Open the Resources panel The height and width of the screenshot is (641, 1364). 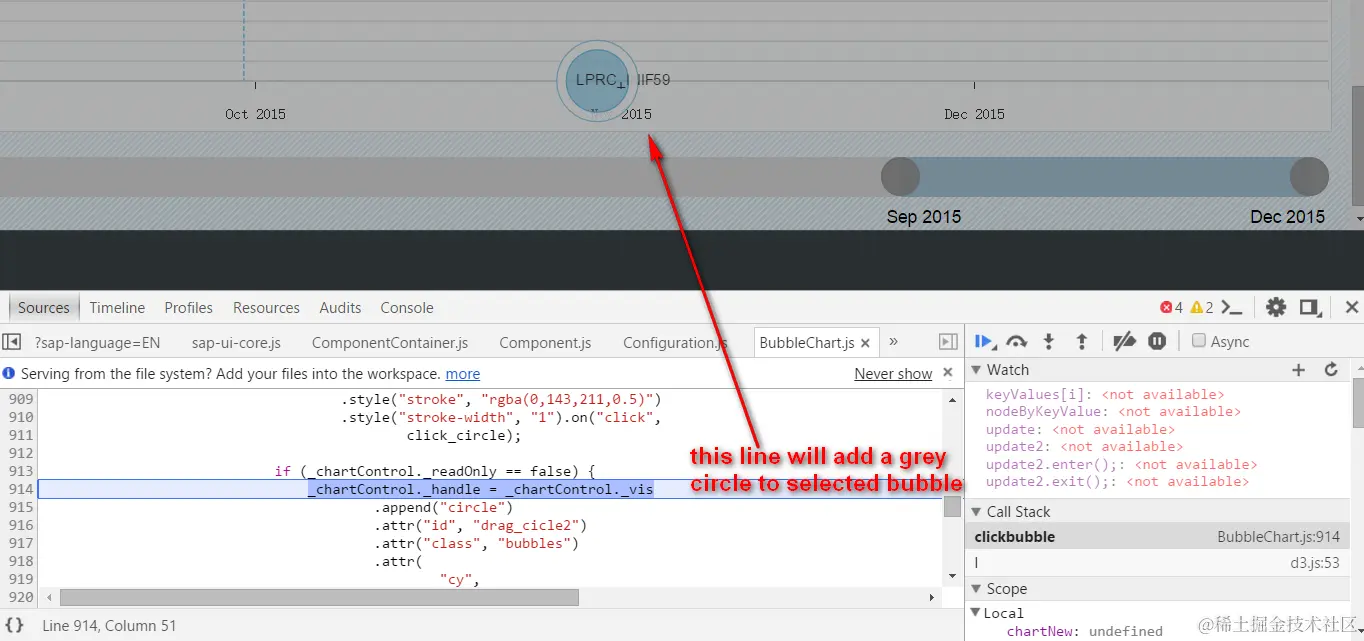tap(266, 307)
